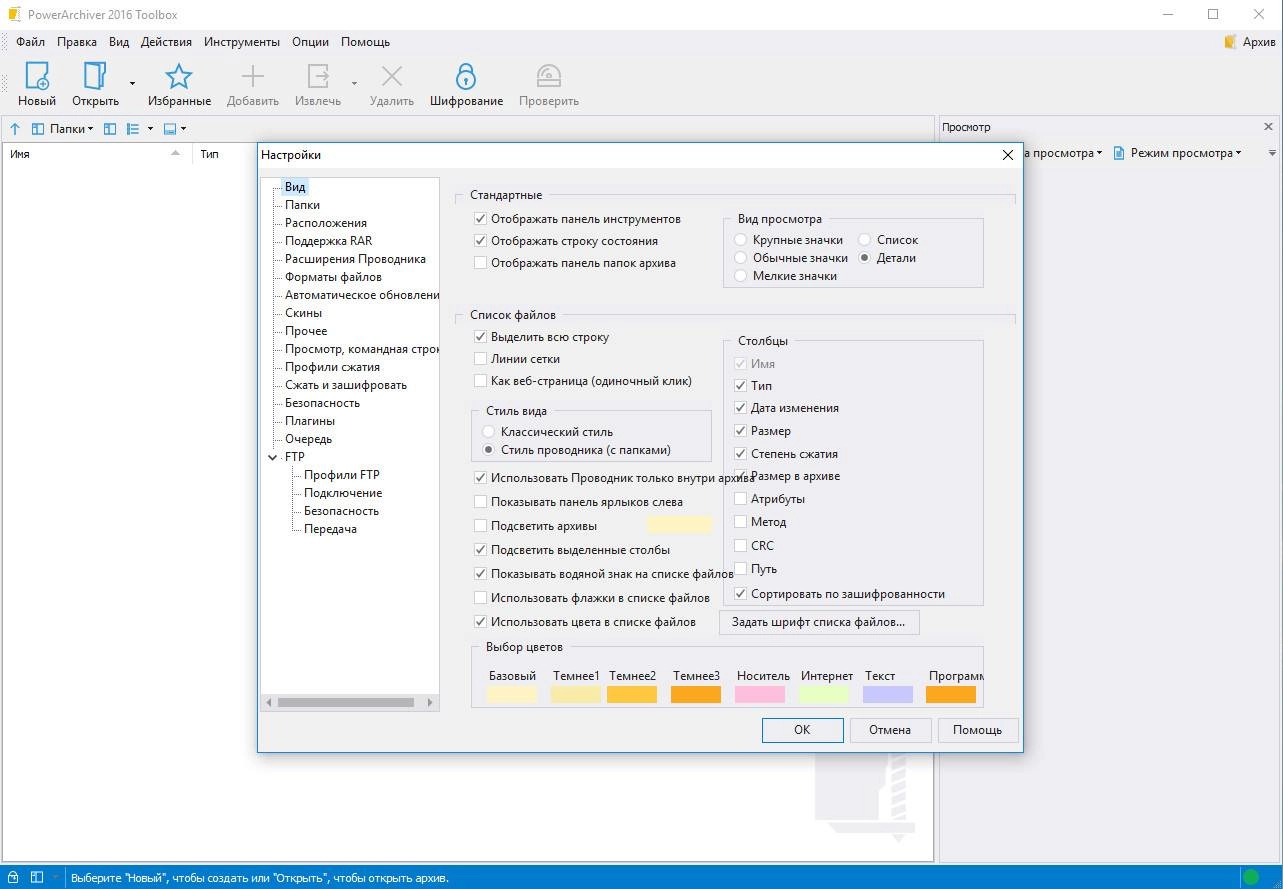Click the Помощь button in Настройки dialog
Image resolution: width=1283 pixels, height=889 pixels.
click(977, 730)
